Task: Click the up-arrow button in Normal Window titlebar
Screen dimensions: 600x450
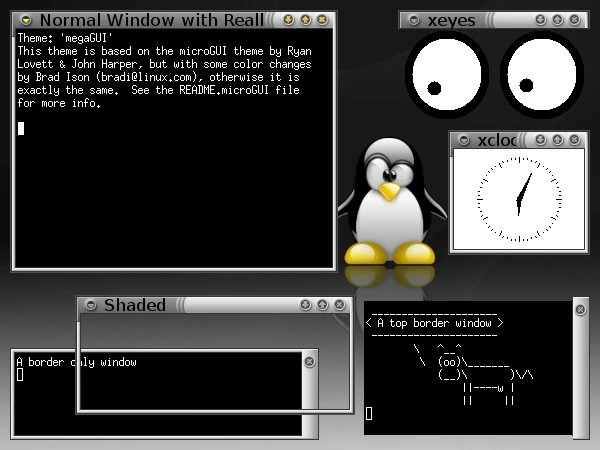Action: click(305, 20)
